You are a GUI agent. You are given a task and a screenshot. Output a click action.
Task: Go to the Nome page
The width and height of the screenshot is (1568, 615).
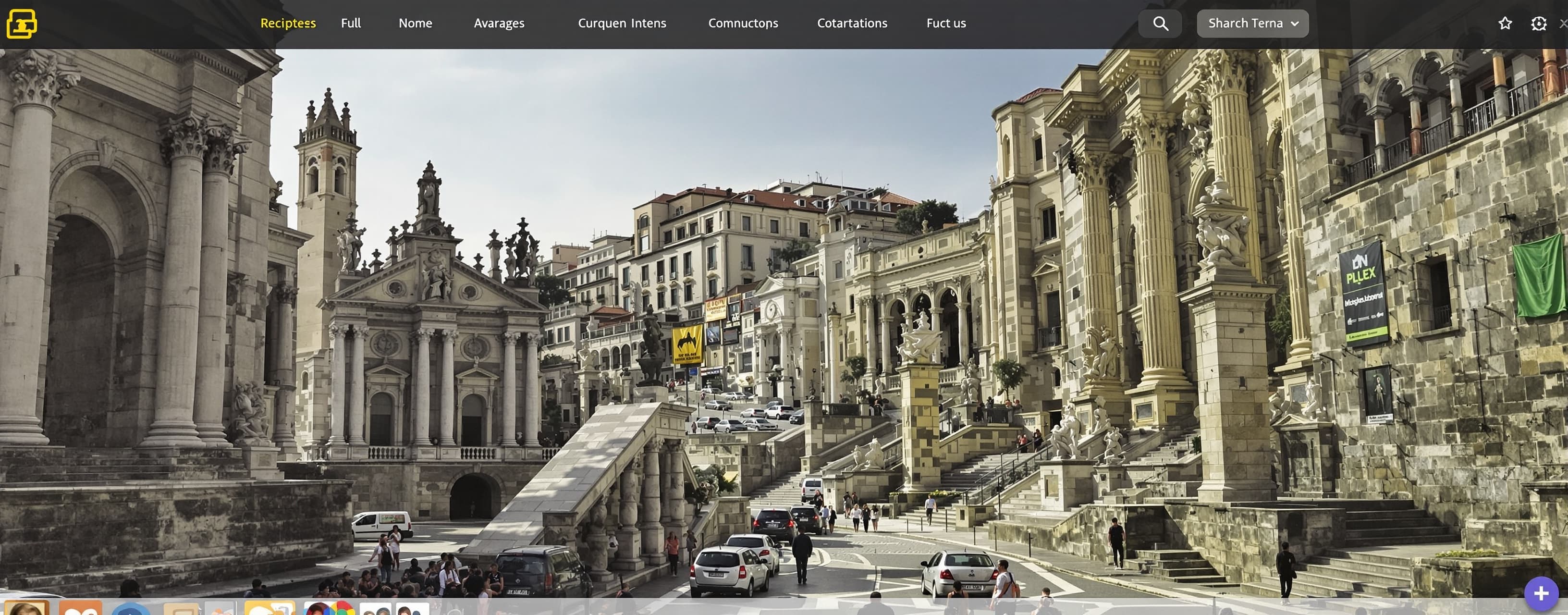pos(415,23)
